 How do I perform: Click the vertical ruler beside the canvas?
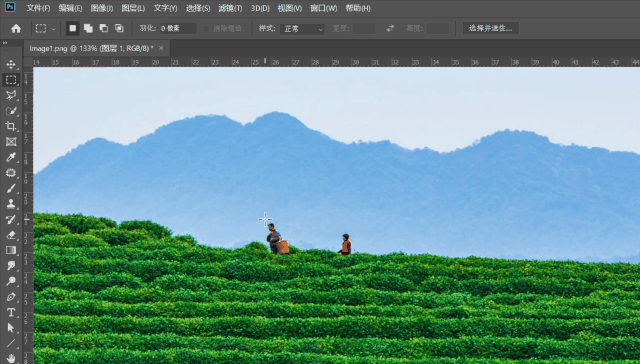[x=28, y=215]
